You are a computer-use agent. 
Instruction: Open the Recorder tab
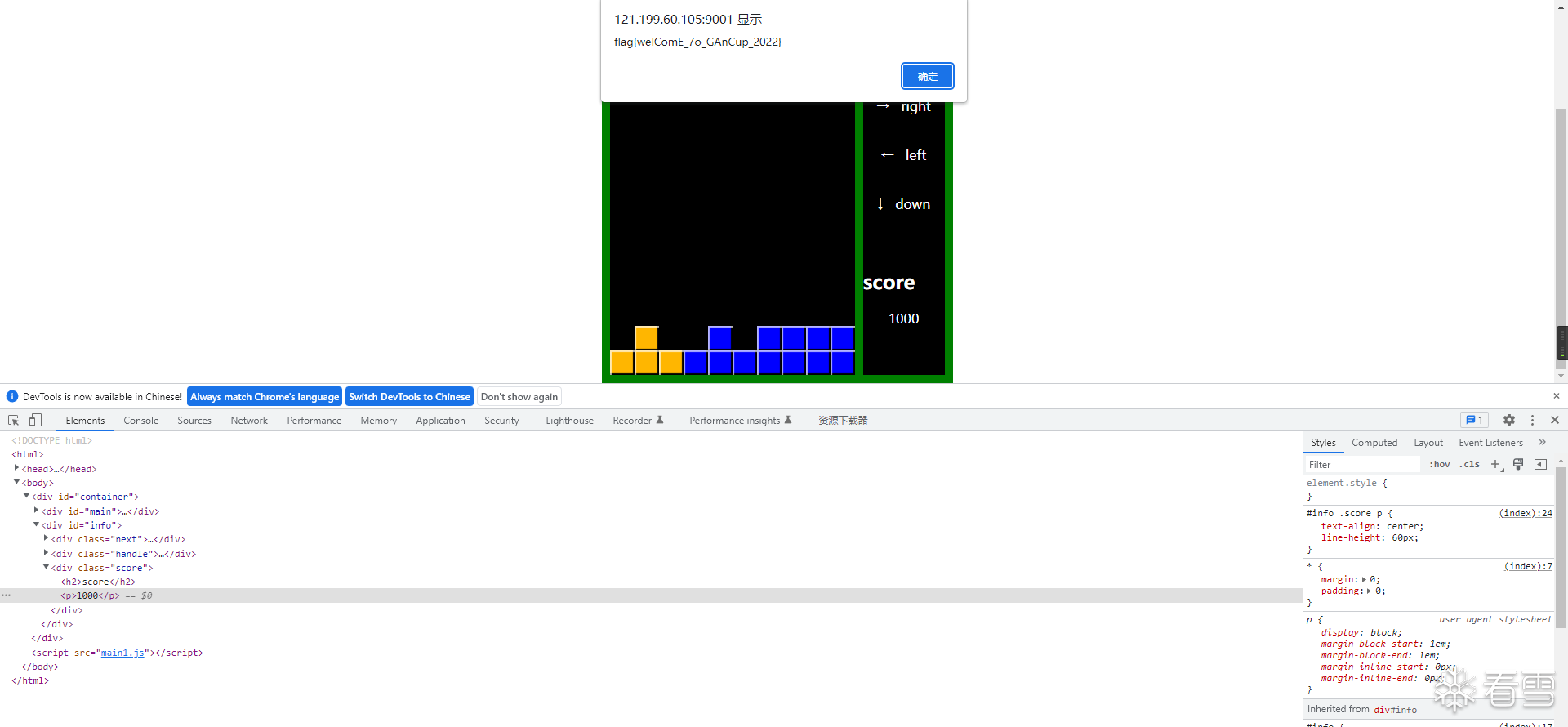(x=638, y=420)
